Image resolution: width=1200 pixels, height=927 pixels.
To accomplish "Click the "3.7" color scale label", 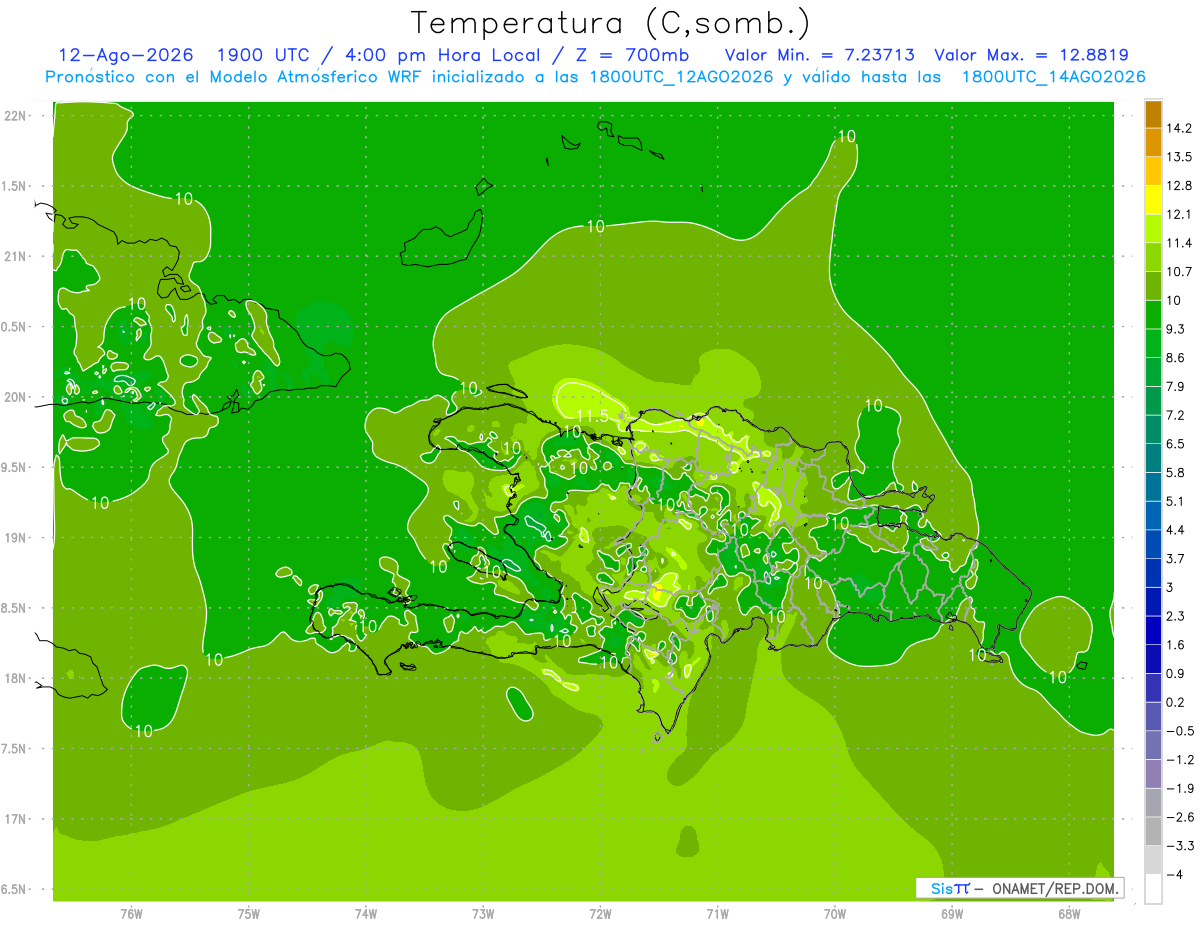I will [1177, 558].
